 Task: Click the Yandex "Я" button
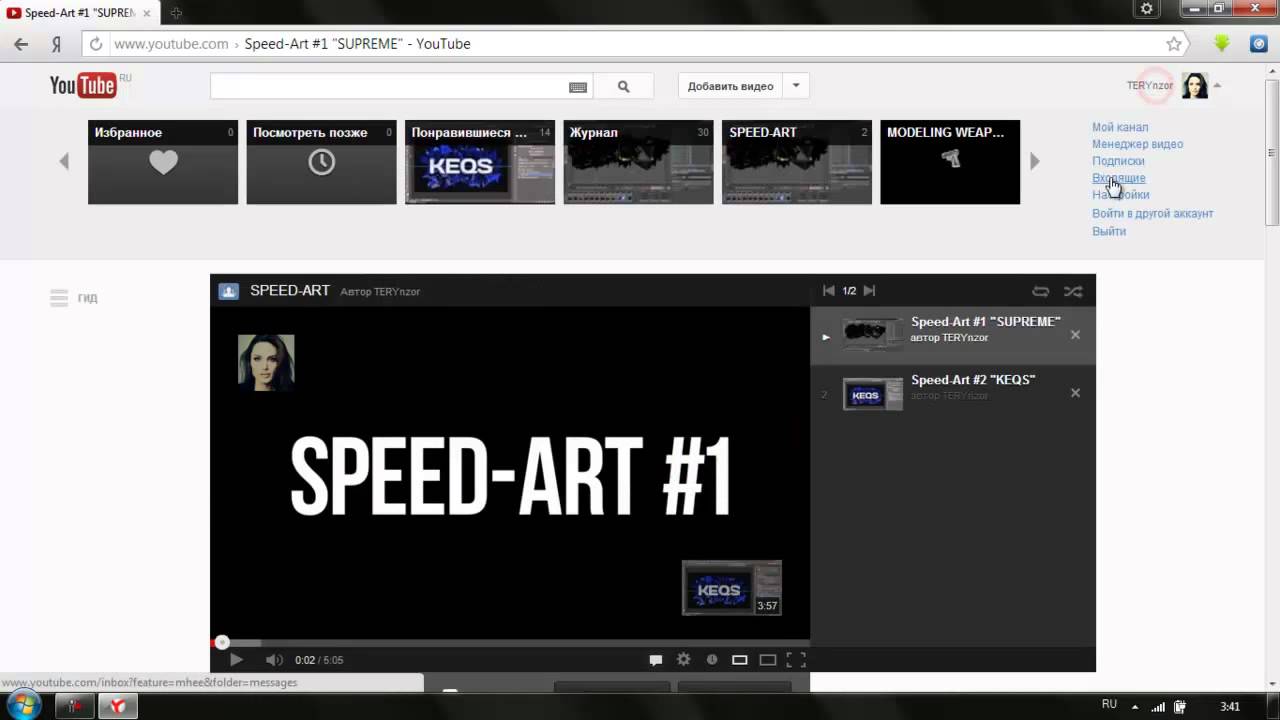(57, 44)
